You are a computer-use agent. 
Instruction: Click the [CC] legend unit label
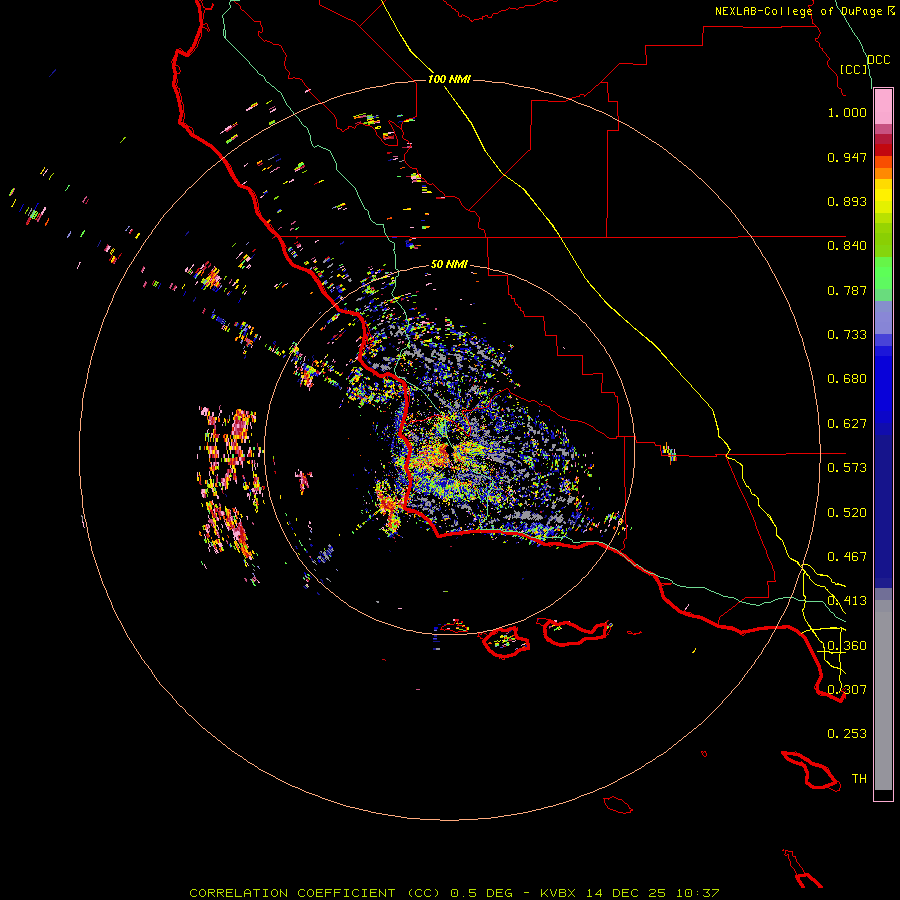pos(854,69)
